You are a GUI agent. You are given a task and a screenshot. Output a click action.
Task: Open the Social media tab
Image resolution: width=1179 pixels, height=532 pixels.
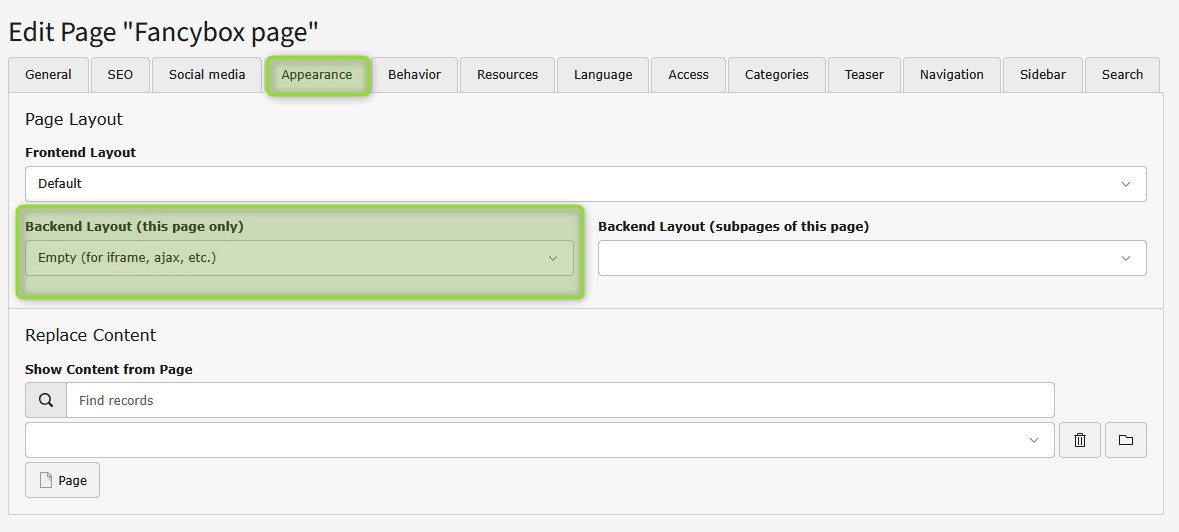click(x=207, y=75)
